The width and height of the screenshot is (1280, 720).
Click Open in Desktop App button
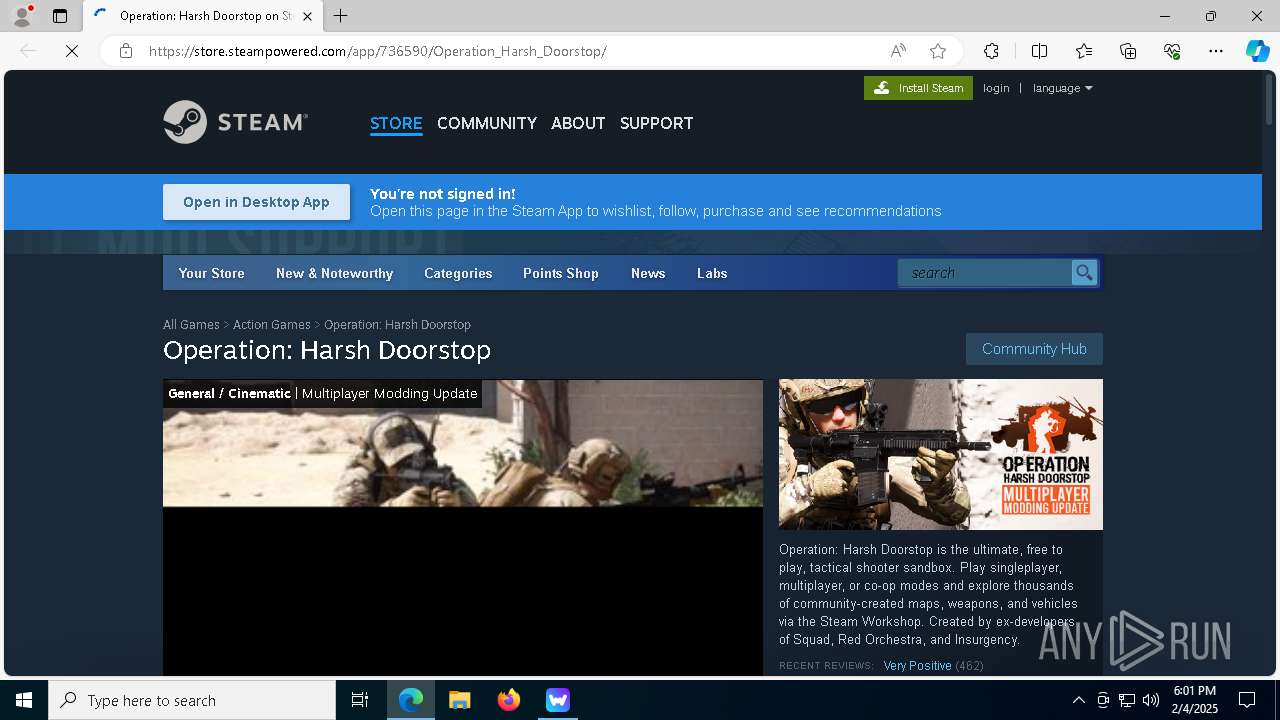tap(256, 202)
